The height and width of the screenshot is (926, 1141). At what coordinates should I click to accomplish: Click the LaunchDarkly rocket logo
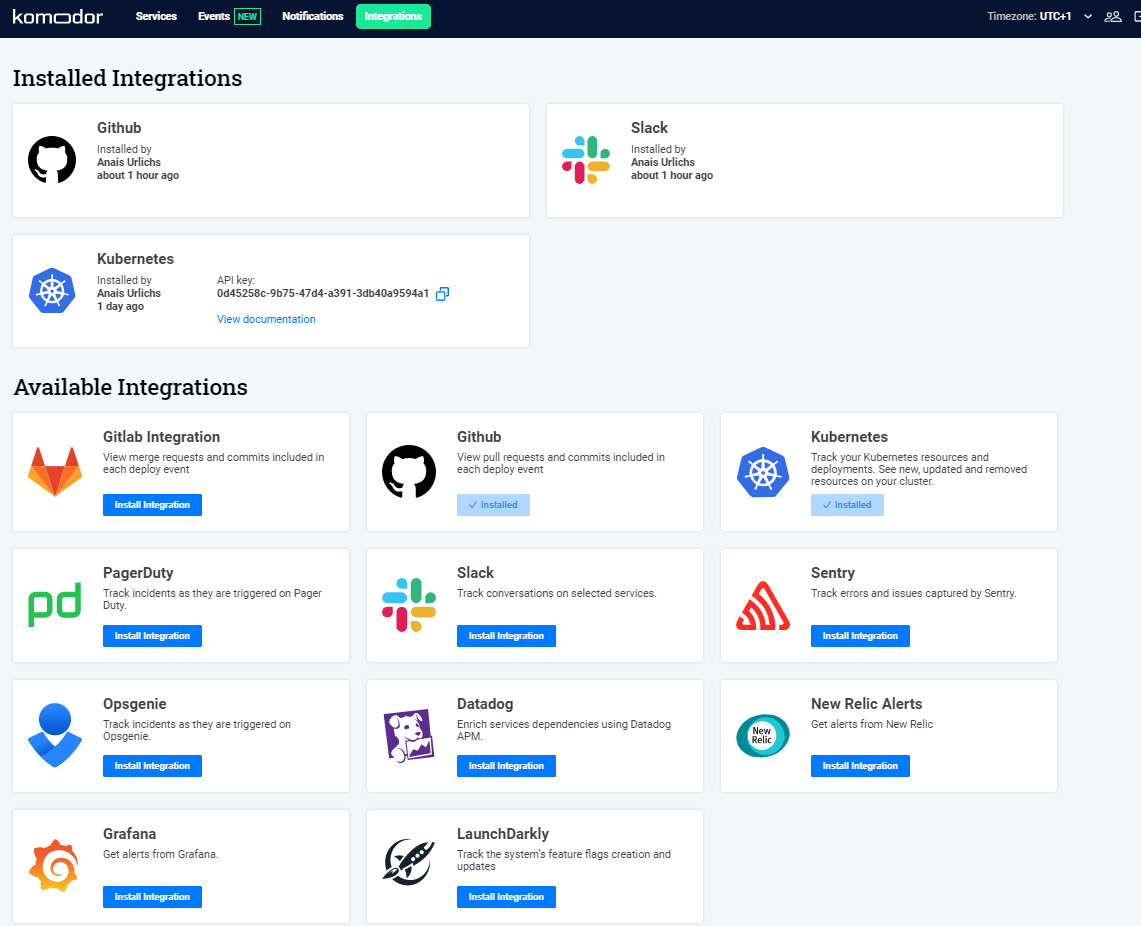409,862
